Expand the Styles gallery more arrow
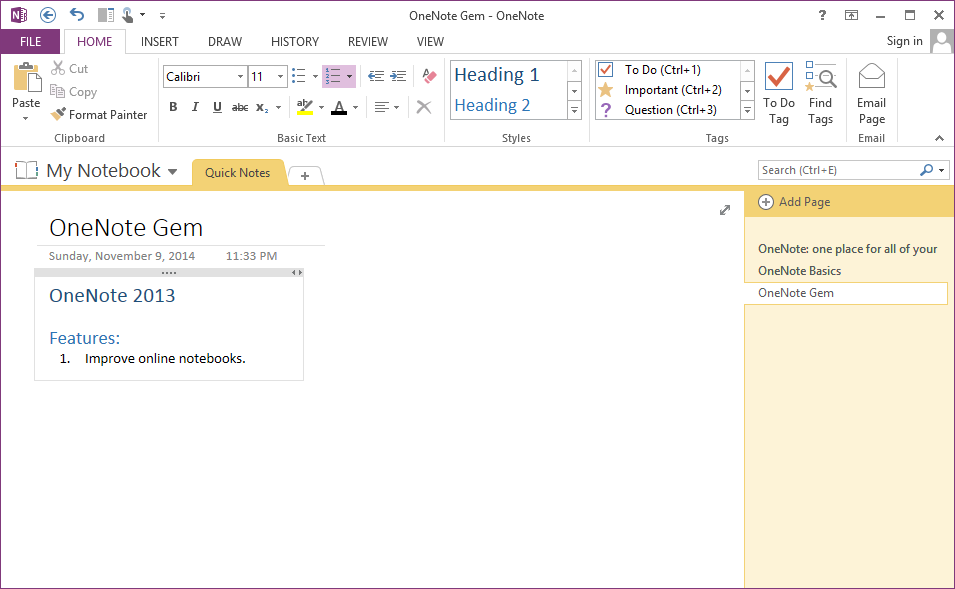The height and width of the screenshot is (589, 955). 574,110
